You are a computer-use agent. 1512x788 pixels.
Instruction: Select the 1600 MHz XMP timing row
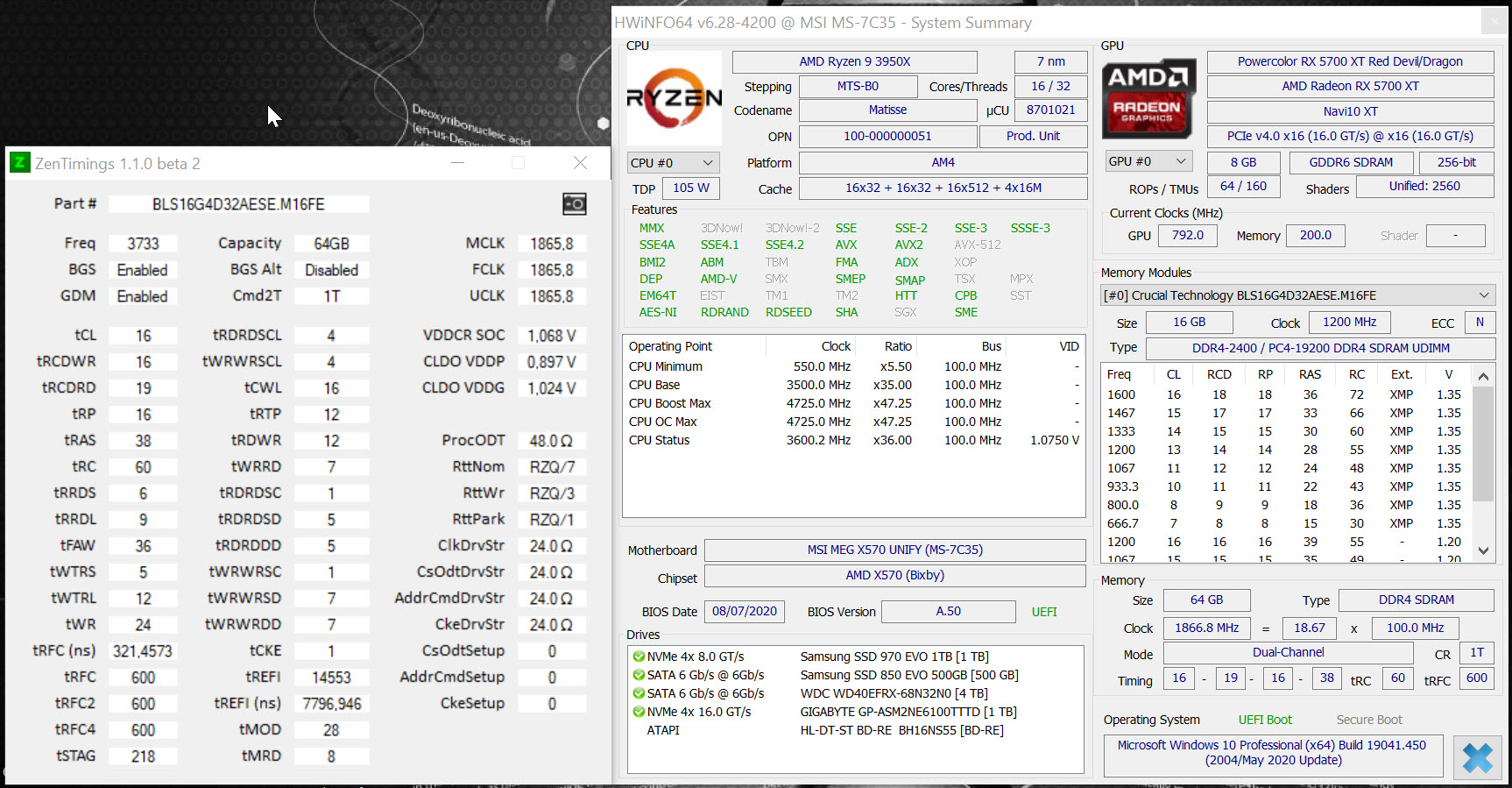(x=1287, y=394)
